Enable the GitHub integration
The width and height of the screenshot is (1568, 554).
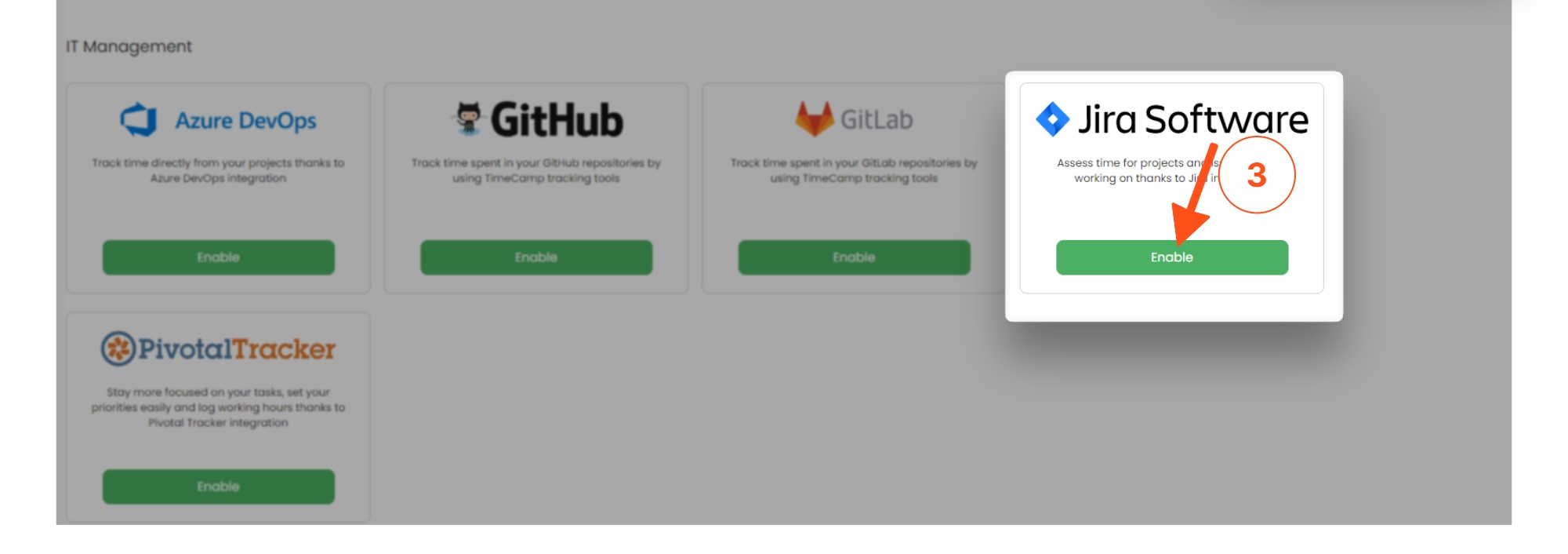[536, 257]
